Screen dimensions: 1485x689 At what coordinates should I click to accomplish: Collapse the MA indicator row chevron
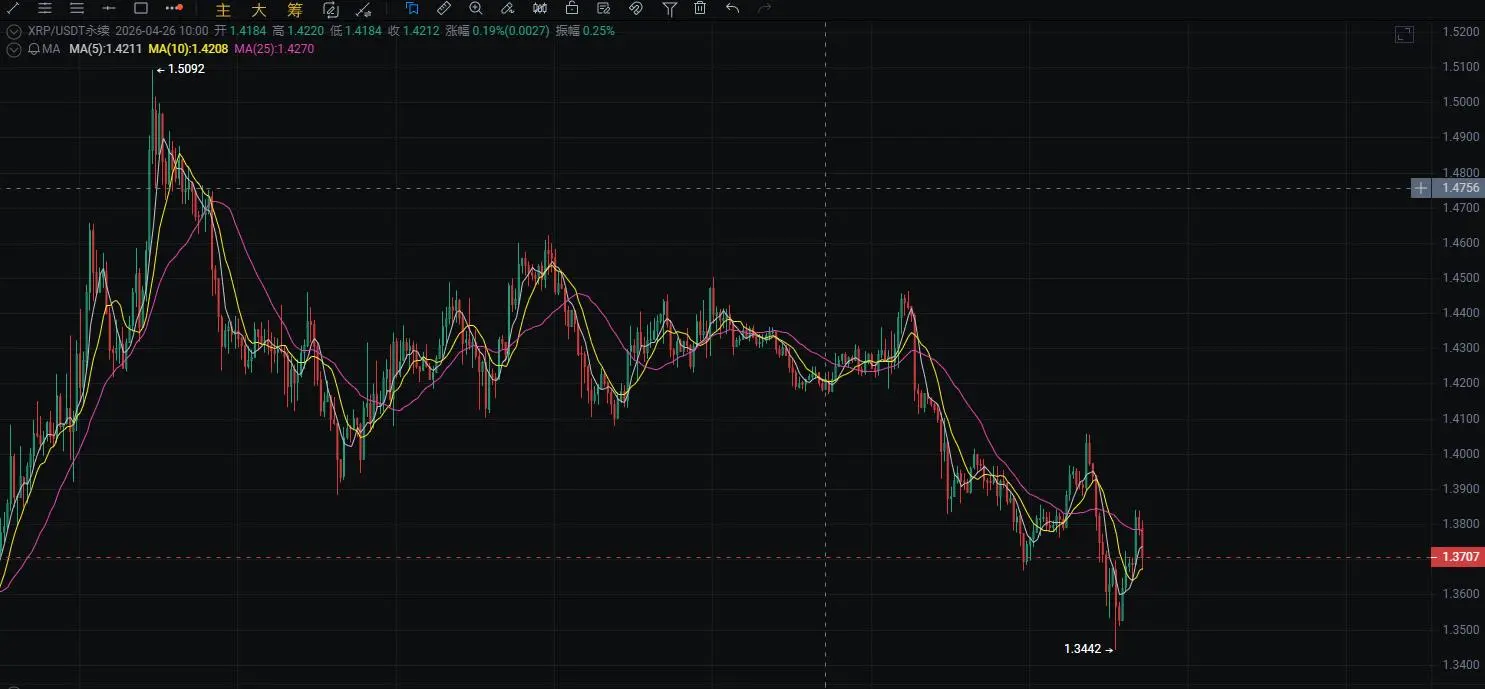tap(13, 48)
